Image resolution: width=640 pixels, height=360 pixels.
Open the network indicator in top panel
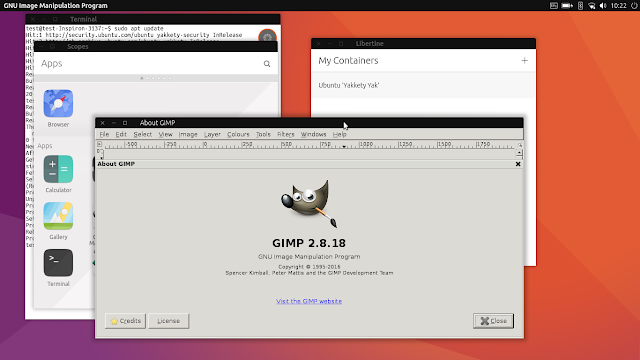(x=592, y=5)
